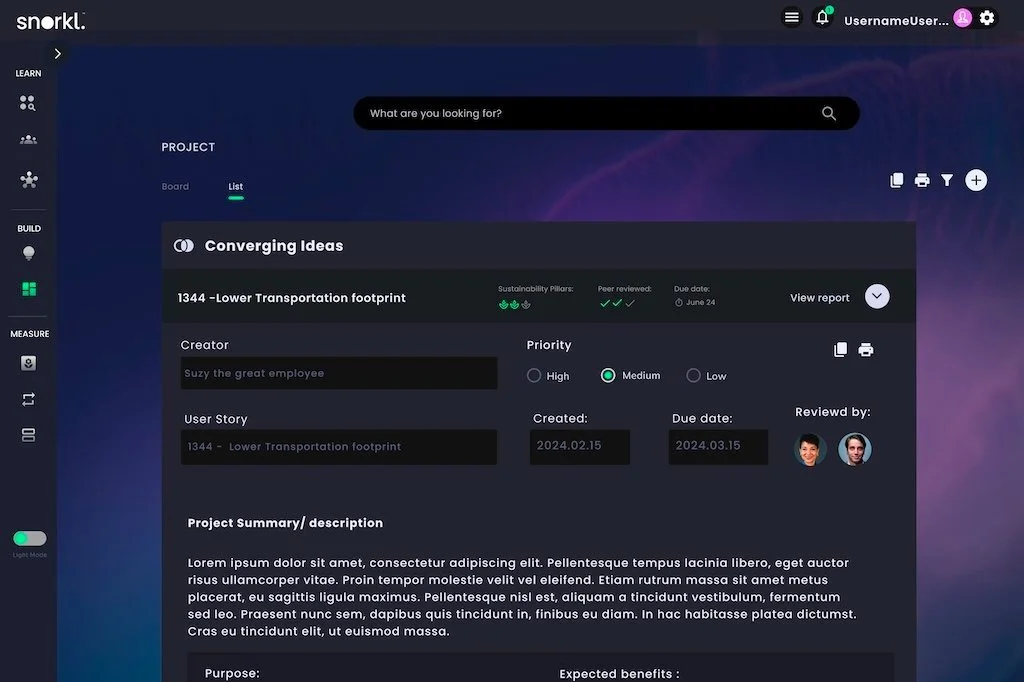Click the Created date field 2024.02.15
Viewport: 1024px width, 682px height.
point(580,447)
